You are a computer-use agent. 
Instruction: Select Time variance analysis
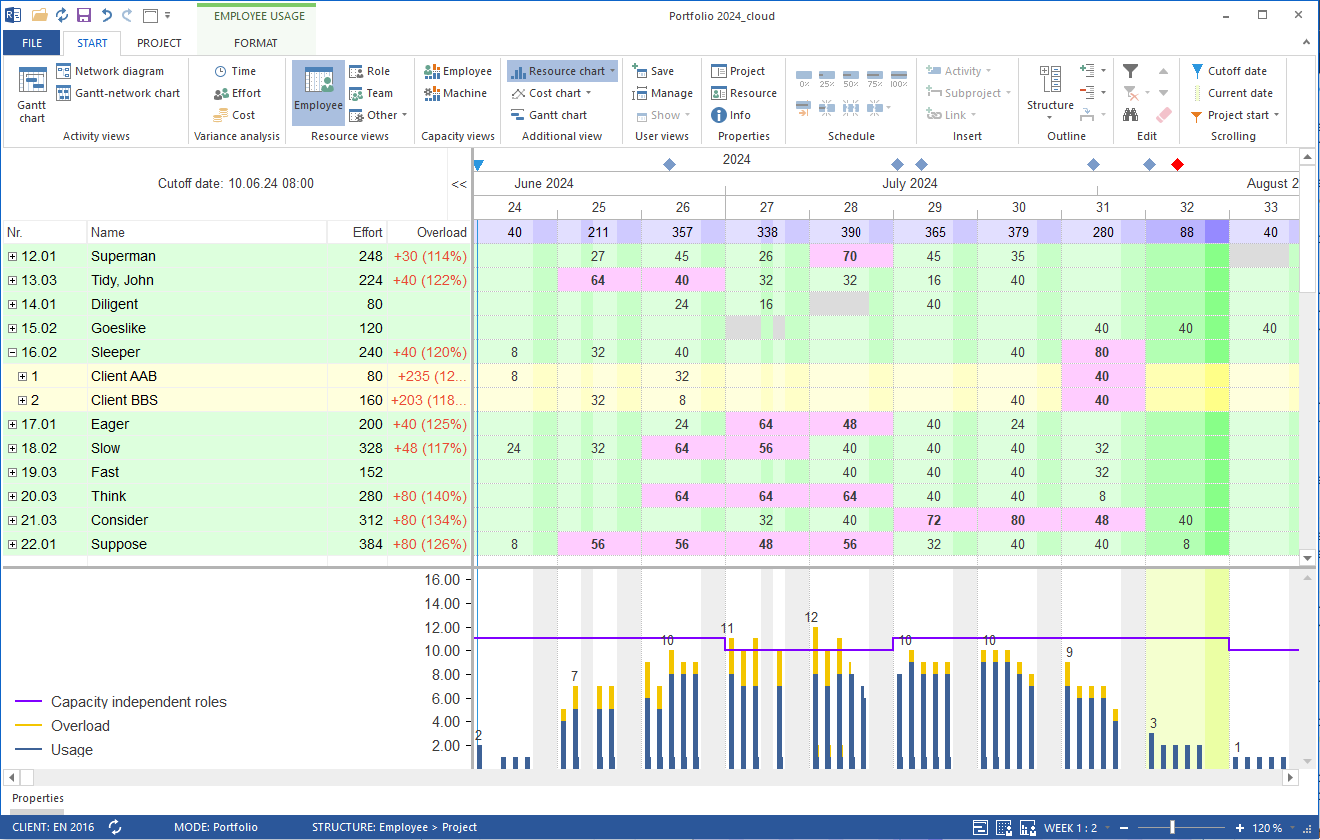click(235, 71)
